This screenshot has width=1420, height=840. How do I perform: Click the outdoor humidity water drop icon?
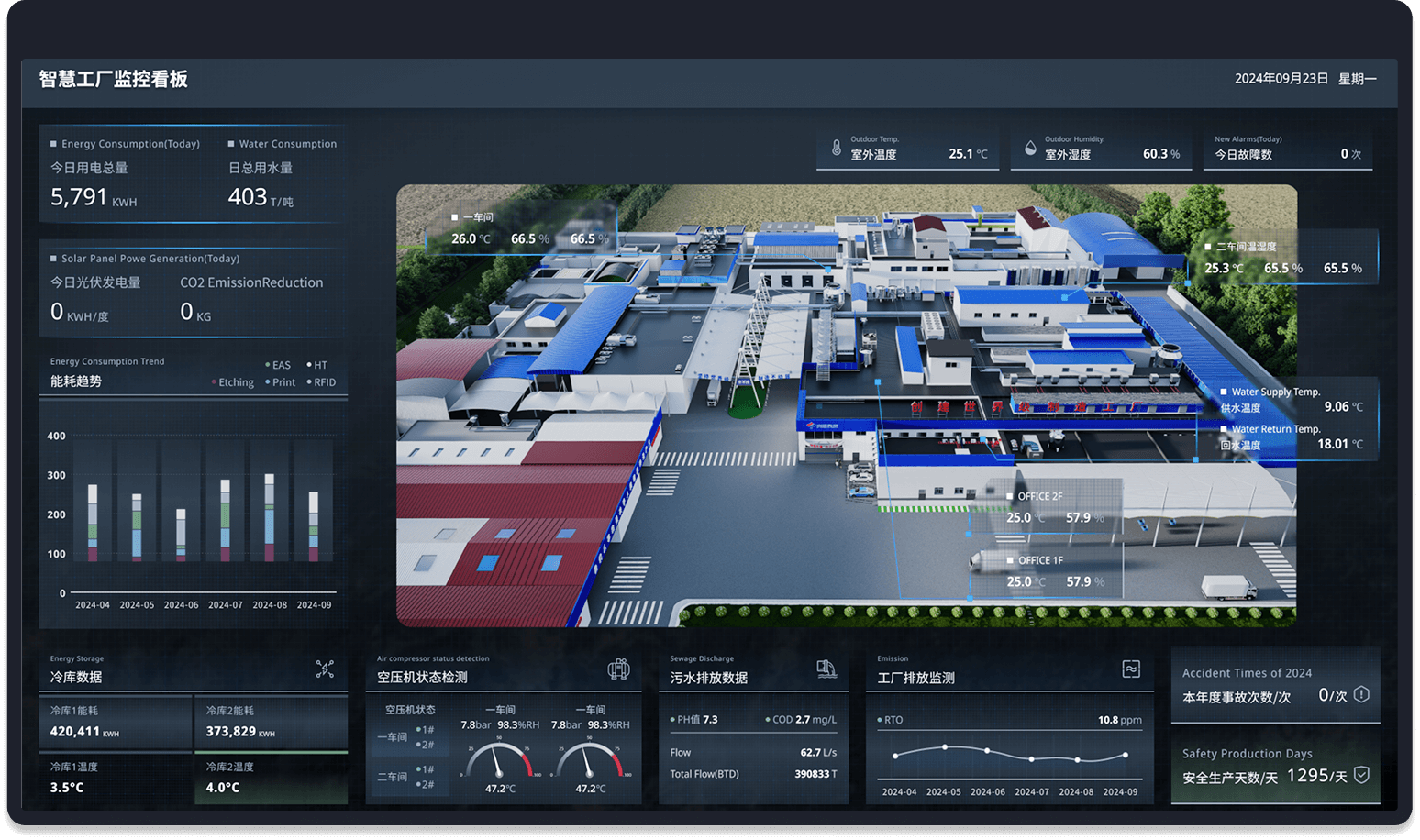coord(1030,148)
